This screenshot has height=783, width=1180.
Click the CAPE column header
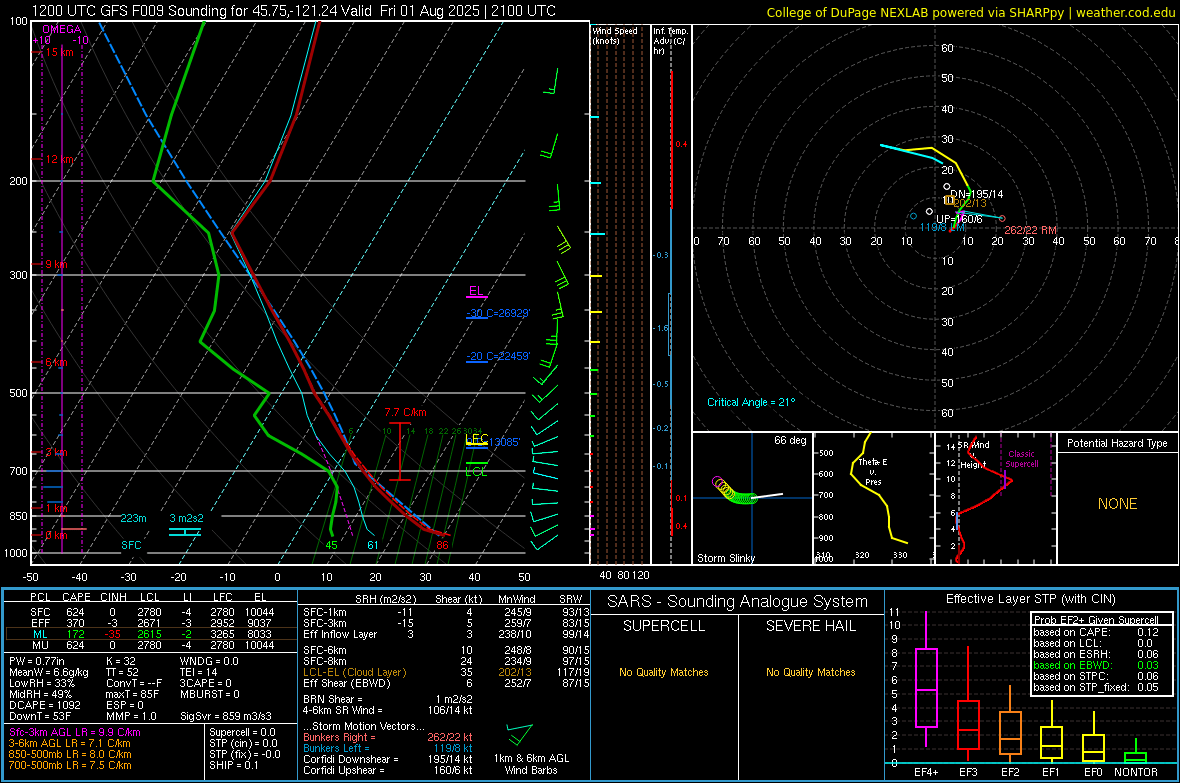76,597
